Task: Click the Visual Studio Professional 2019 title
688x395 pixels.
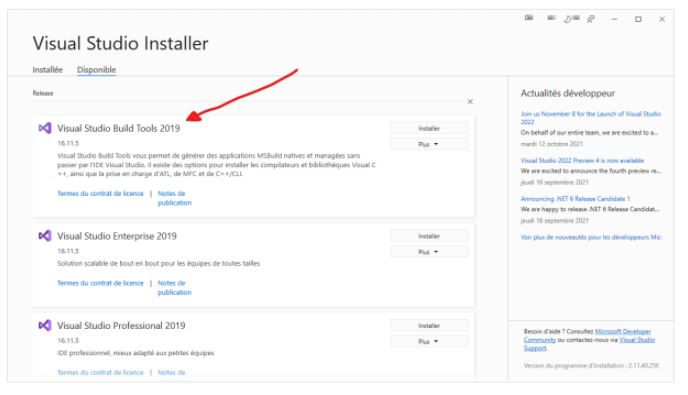Action: 121,326
